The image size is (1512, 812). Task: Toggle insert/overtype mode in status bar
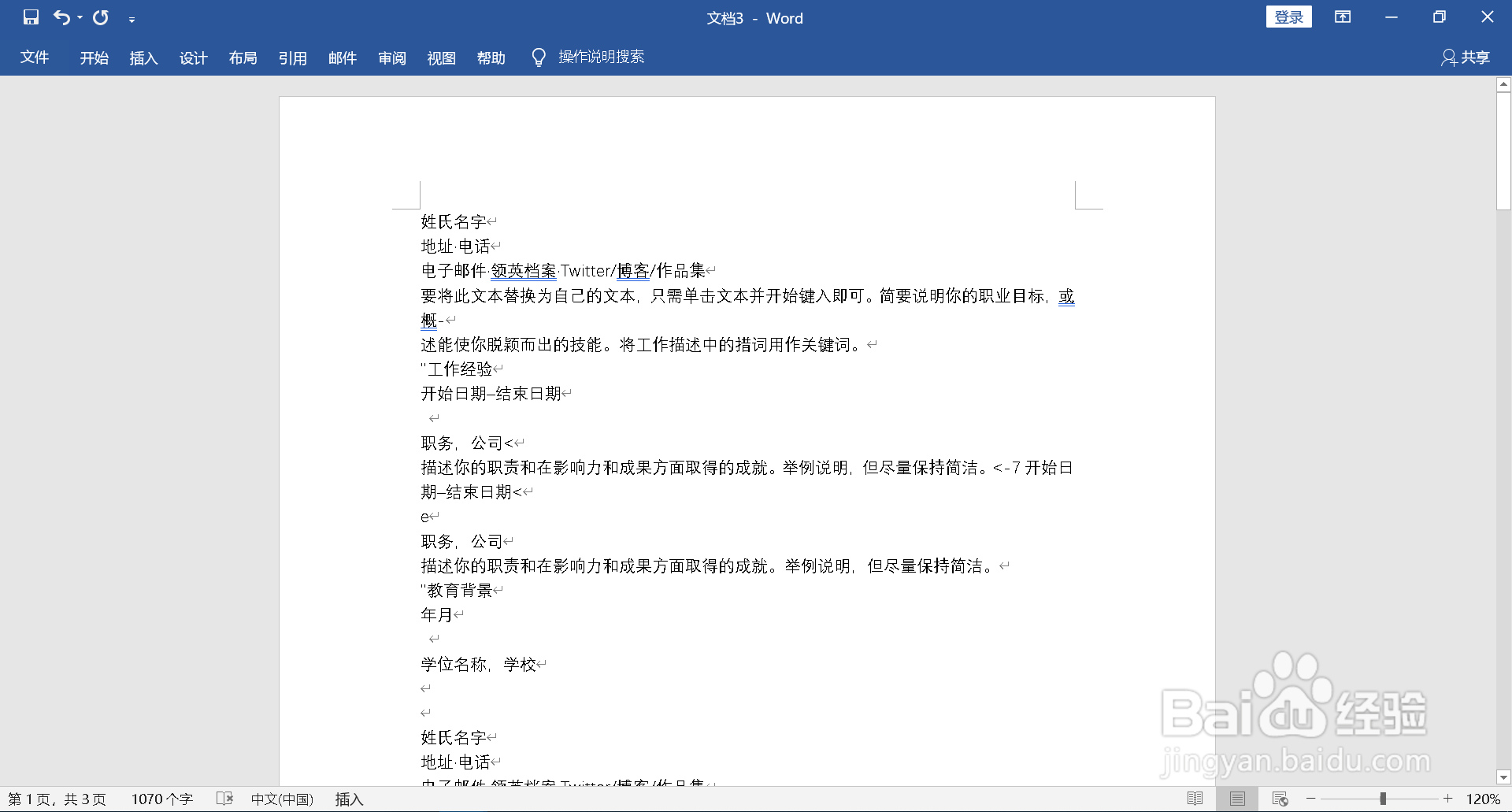348,798
